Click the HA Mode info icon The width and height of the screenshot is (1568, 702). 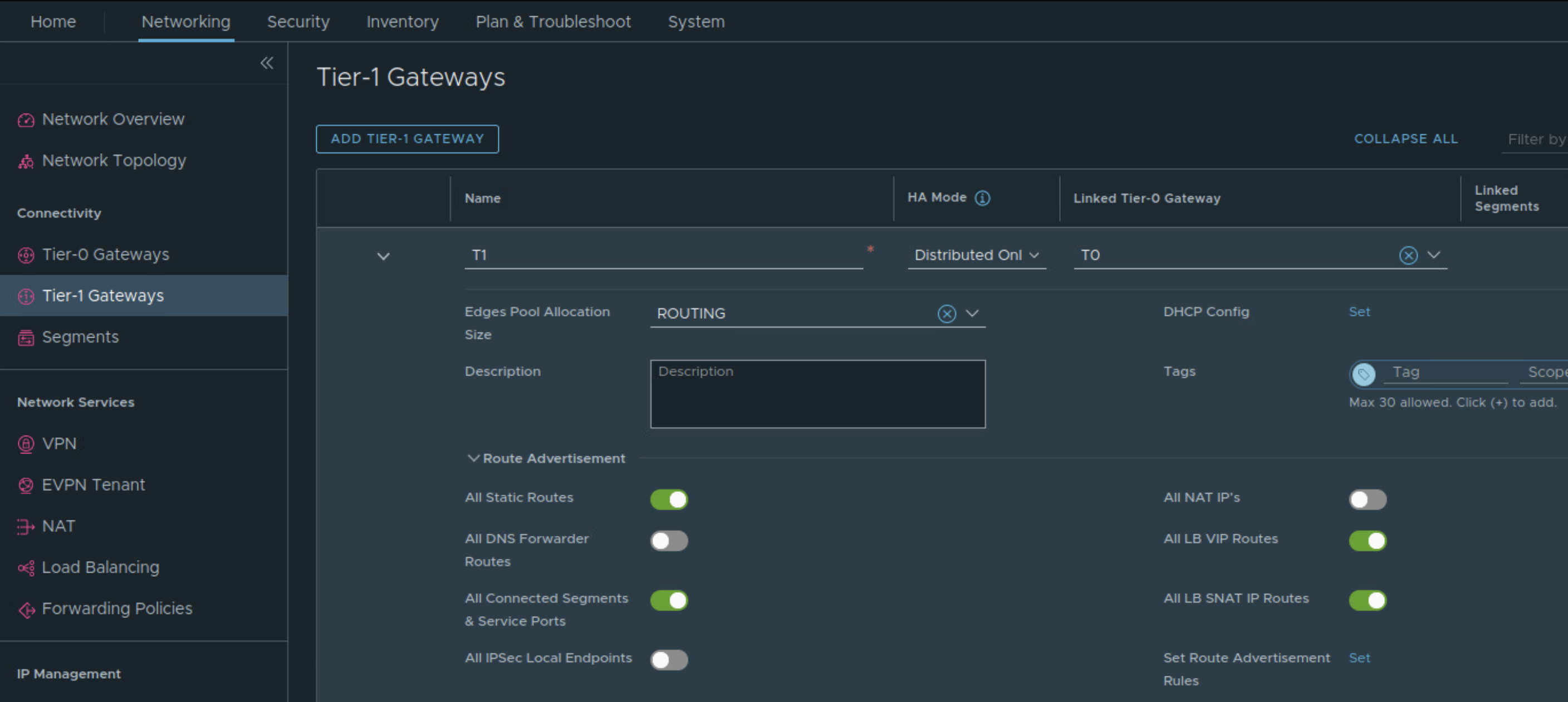(x=982, y=198)
